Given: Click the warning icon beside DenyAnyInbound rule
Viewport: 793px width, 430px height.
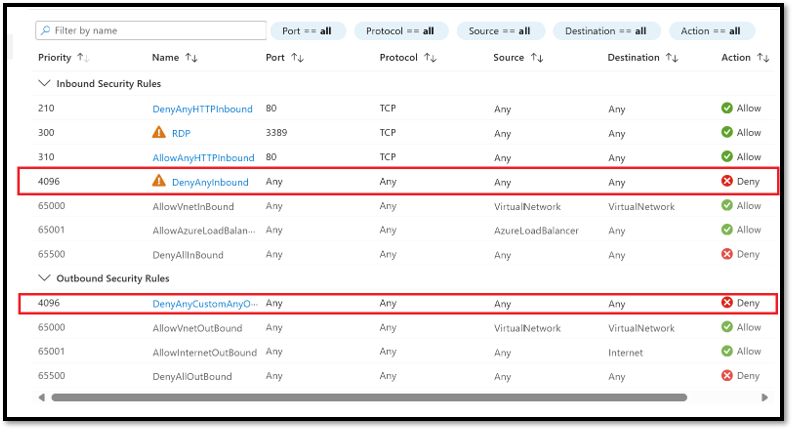Looking at the screenshot, I should pyautogui.click(x=158, y=181).
